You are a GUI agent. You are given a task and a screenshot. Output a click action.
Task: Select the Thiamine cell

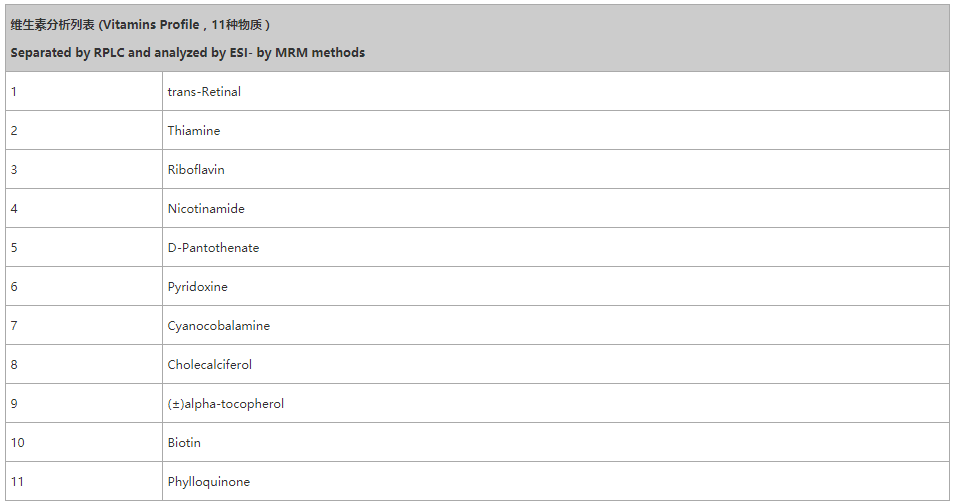click(194, 131)
